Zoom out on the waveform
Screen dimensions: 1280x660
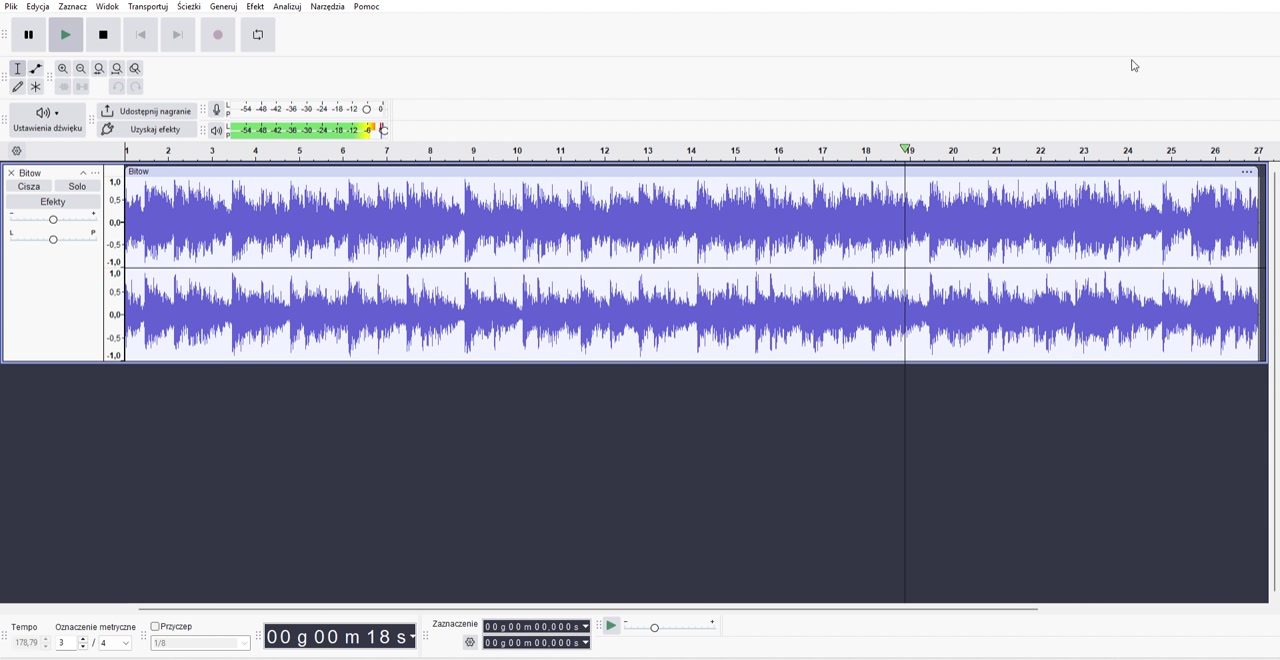click(x=81, y=69)
